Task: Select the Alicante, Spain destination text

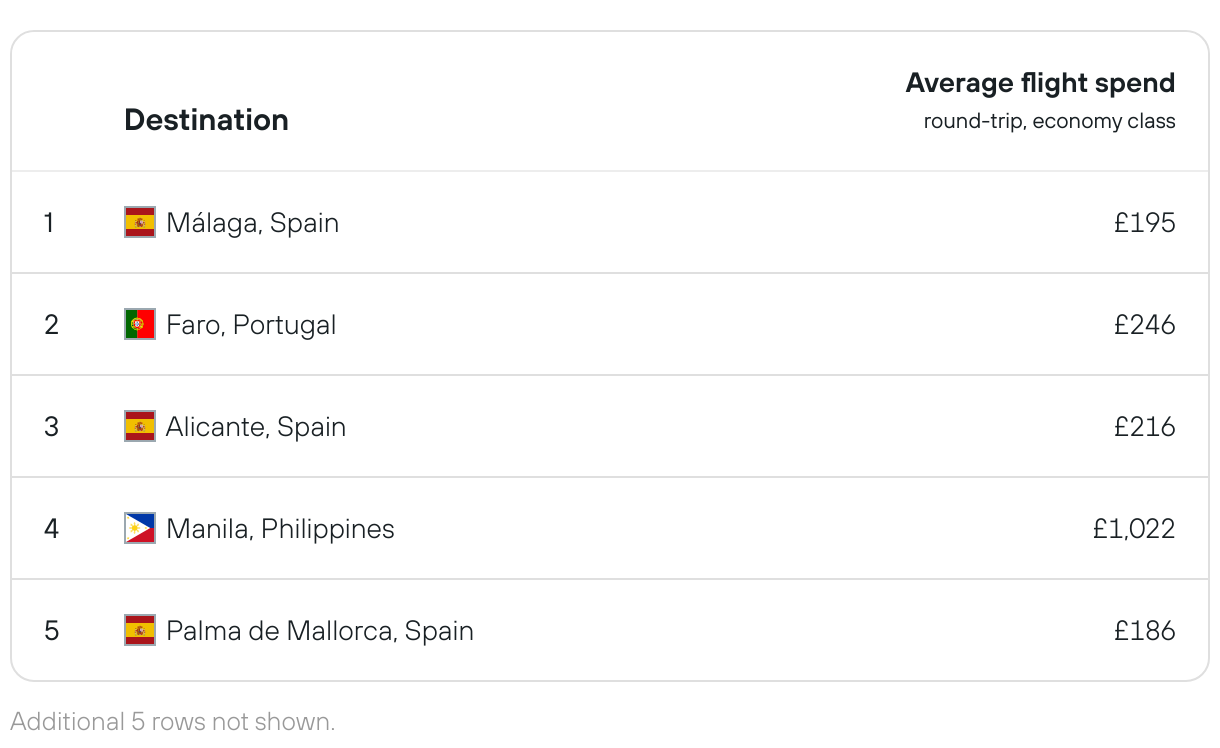Action: click(x=256, y=427)
